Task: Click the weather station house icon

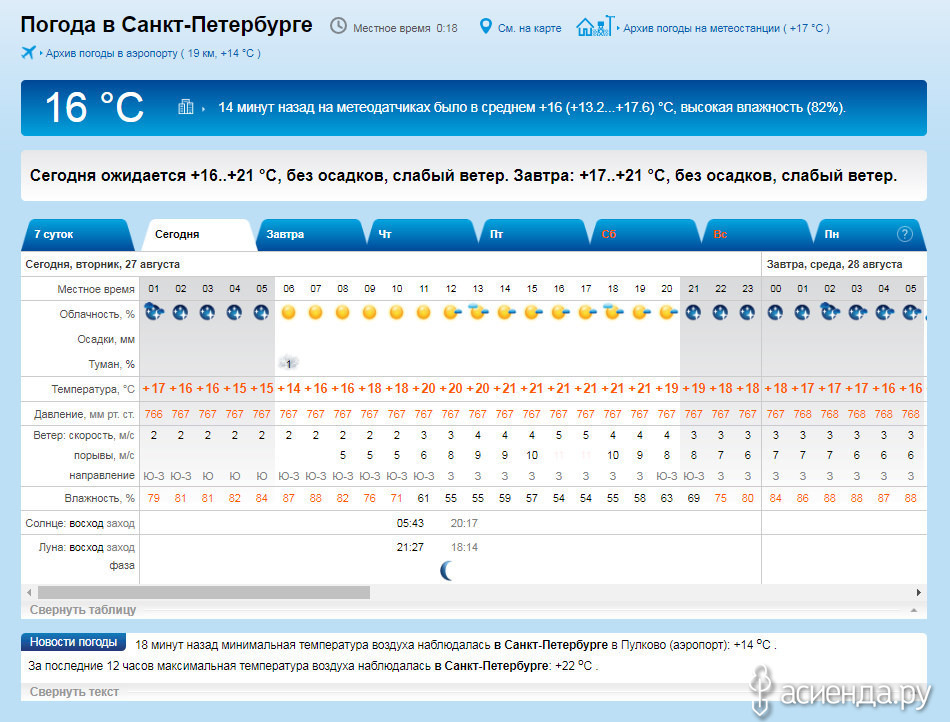Action: 594,26
